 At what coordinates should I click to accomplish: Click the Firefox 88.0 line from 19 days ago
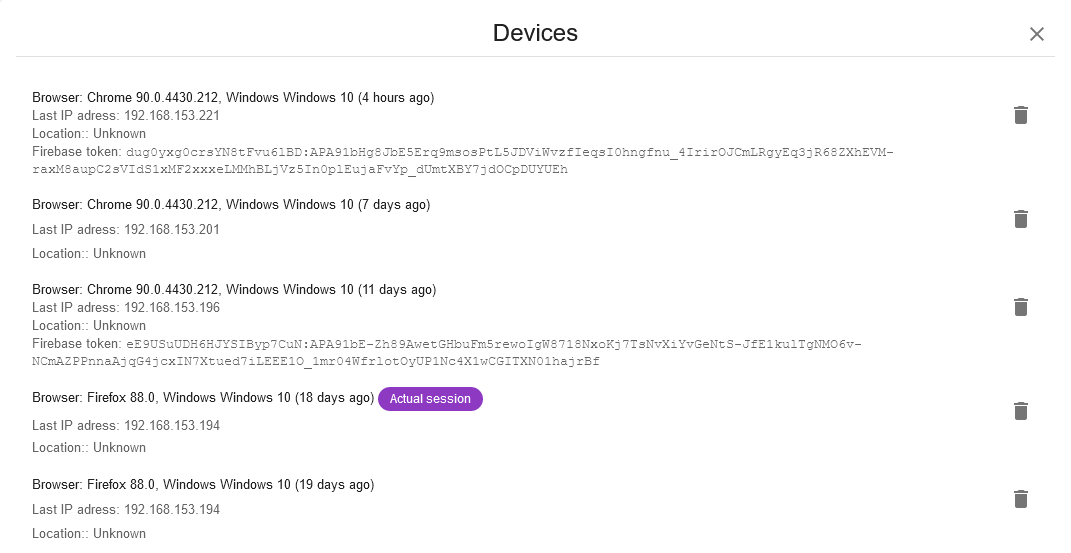coord(203,485)
